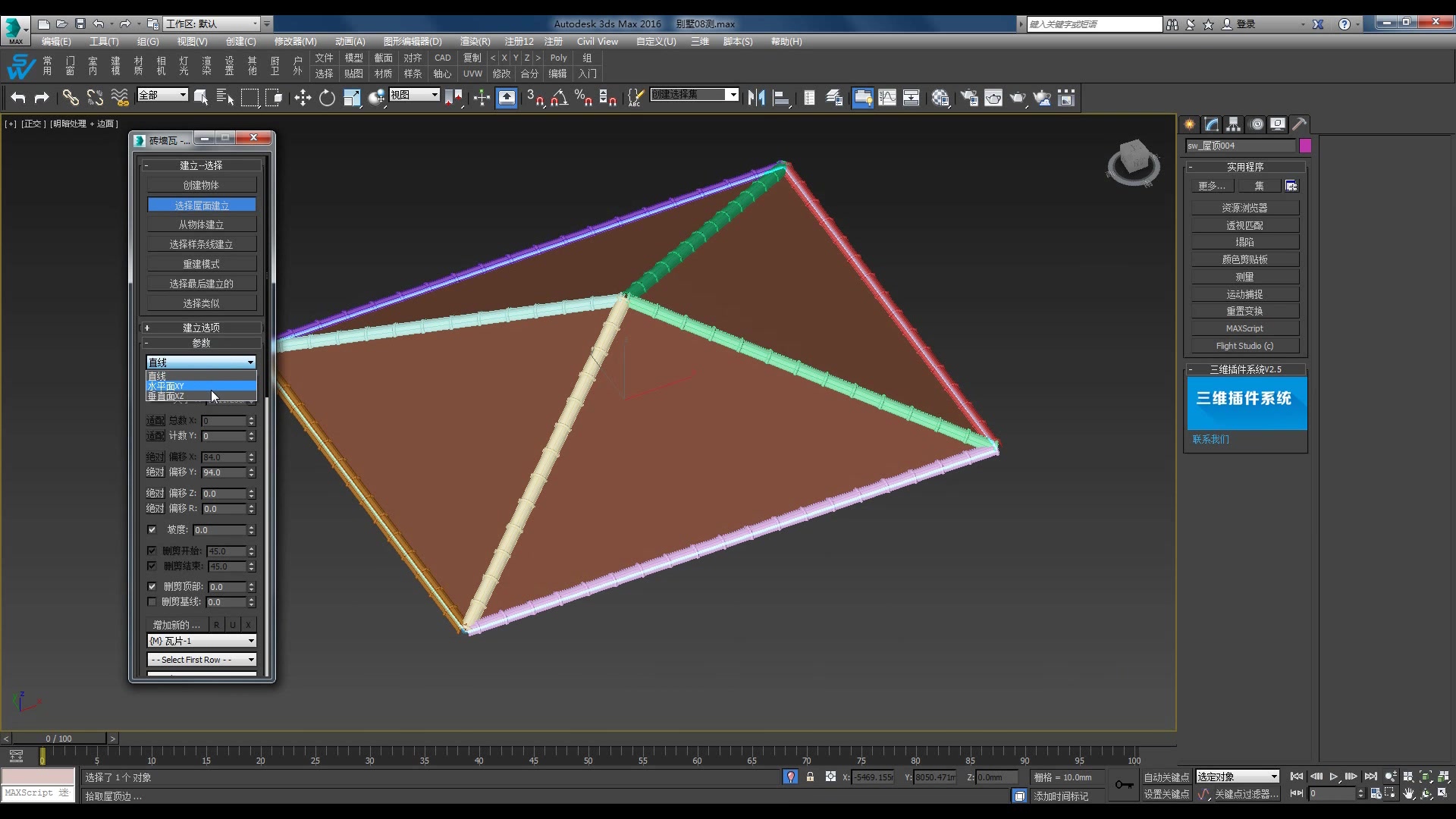This screenshot has height=819, width=1456.
Task: Open 修改器 menu in top bar
Action: [296, 41]
